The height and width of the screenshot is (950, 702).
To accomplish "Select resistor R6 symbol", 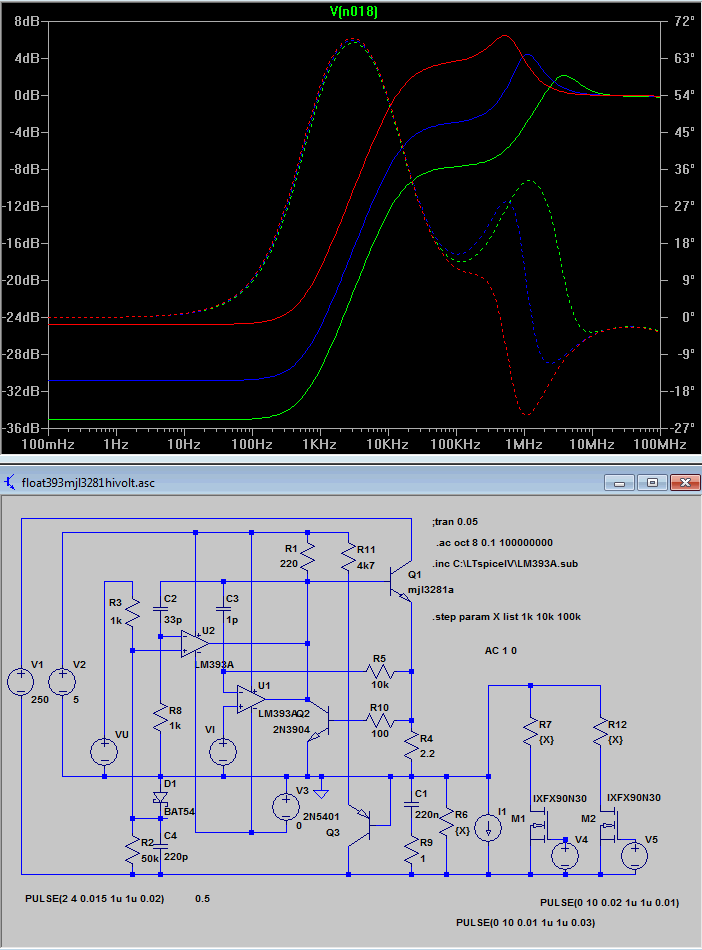I will click(446, 822).
